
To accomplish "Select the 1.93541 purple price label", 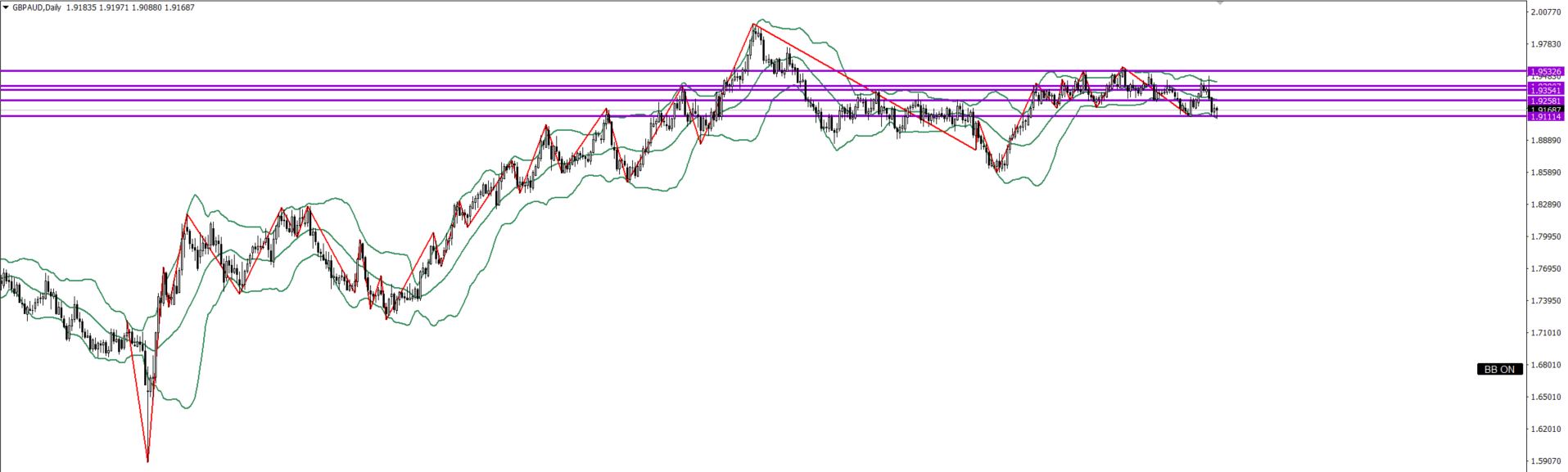I will [x=1545, y=91].
